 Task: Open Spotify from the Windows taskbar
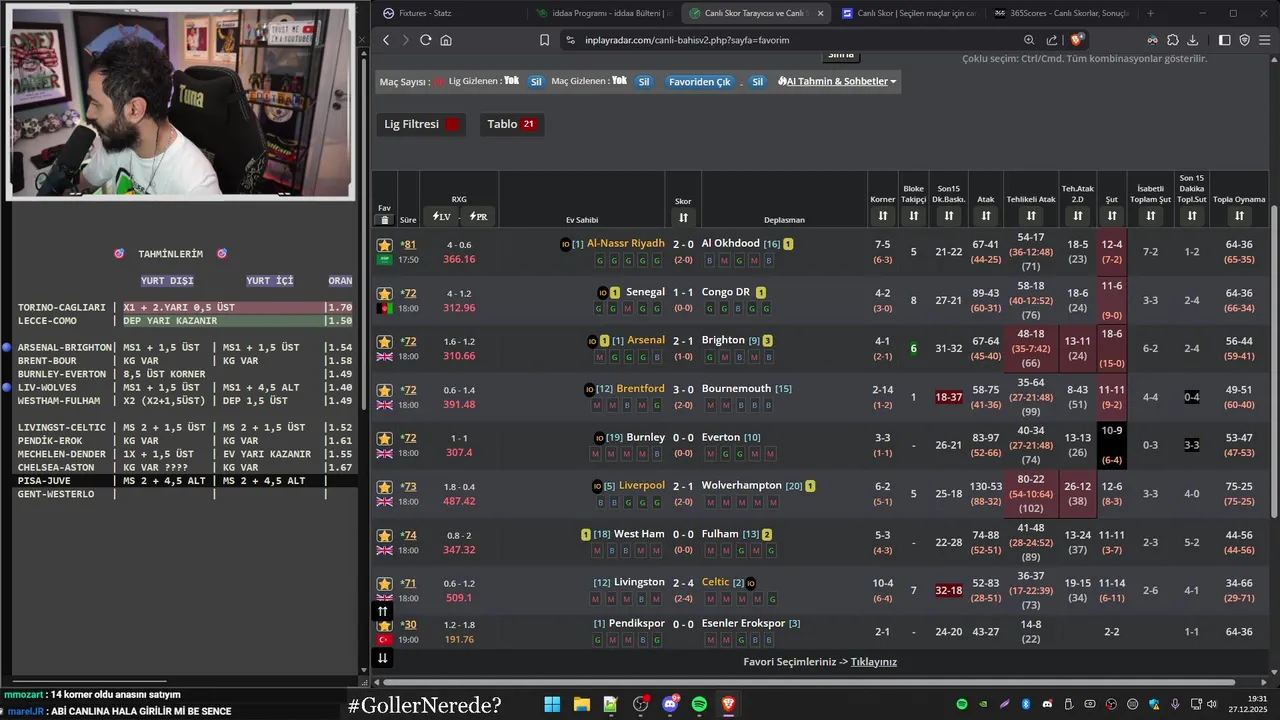(699, 705)
